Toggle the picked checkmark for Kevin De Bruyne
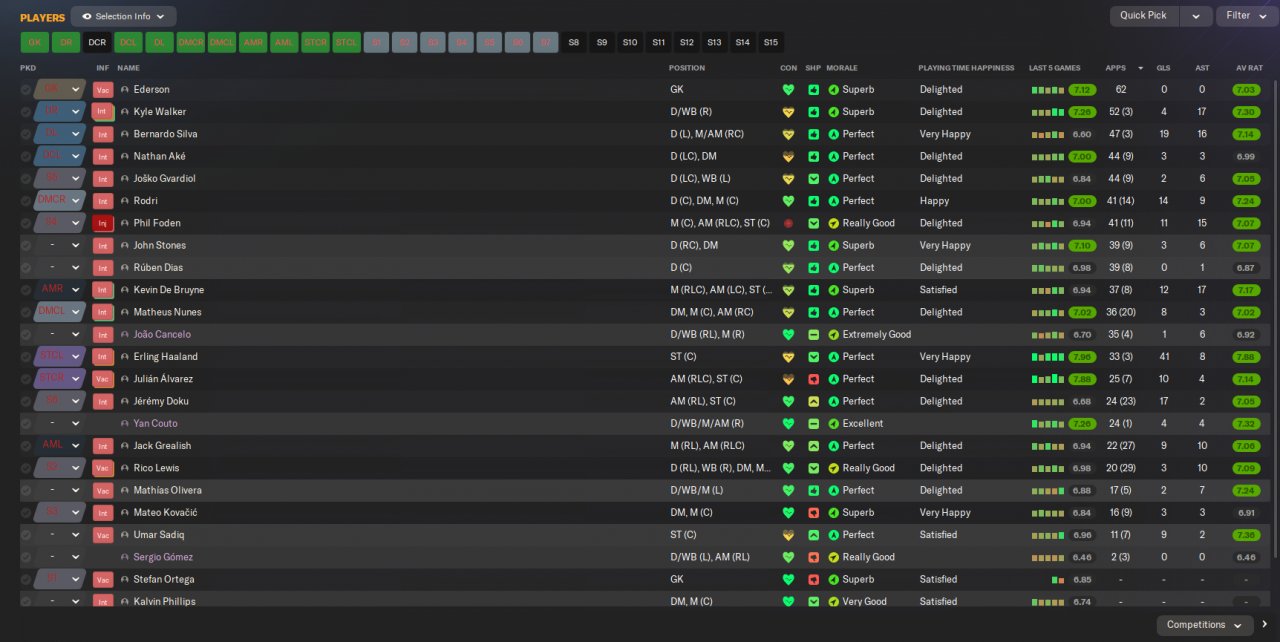This screenshot has height=642, width=1280. pyautogui.click(x=26, y=290)
